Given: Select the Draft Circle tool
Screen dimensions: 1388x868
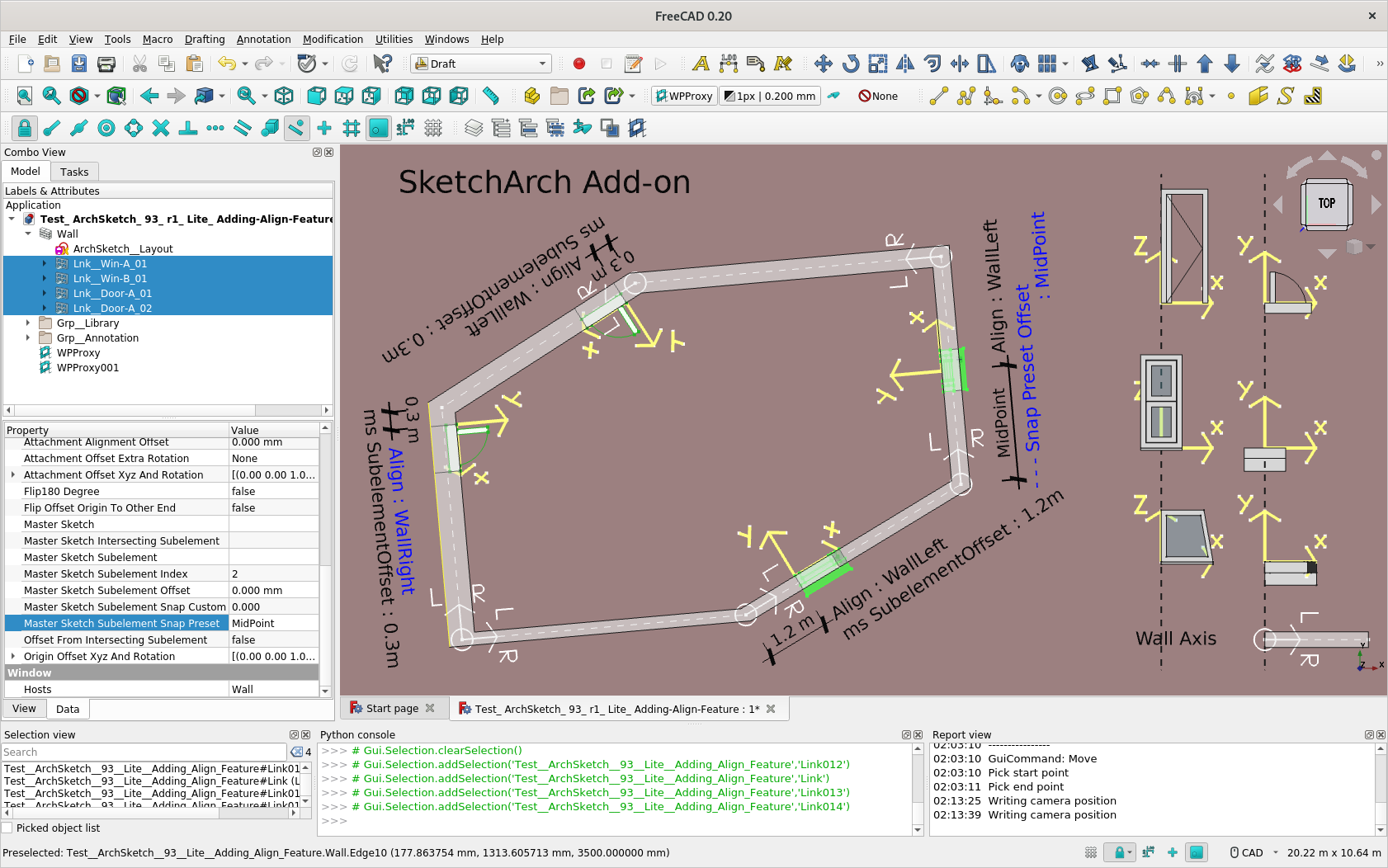Looking at the screenshot, I should click(x=1058, y=96).
